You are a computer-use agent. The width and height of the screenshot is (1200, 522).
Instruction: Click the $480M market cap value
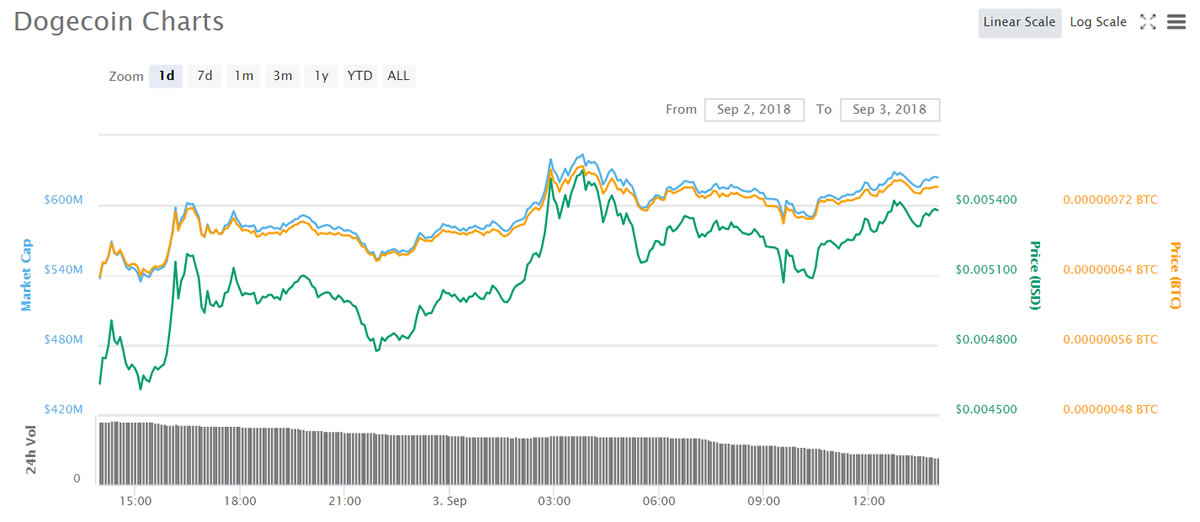point(63,340)
